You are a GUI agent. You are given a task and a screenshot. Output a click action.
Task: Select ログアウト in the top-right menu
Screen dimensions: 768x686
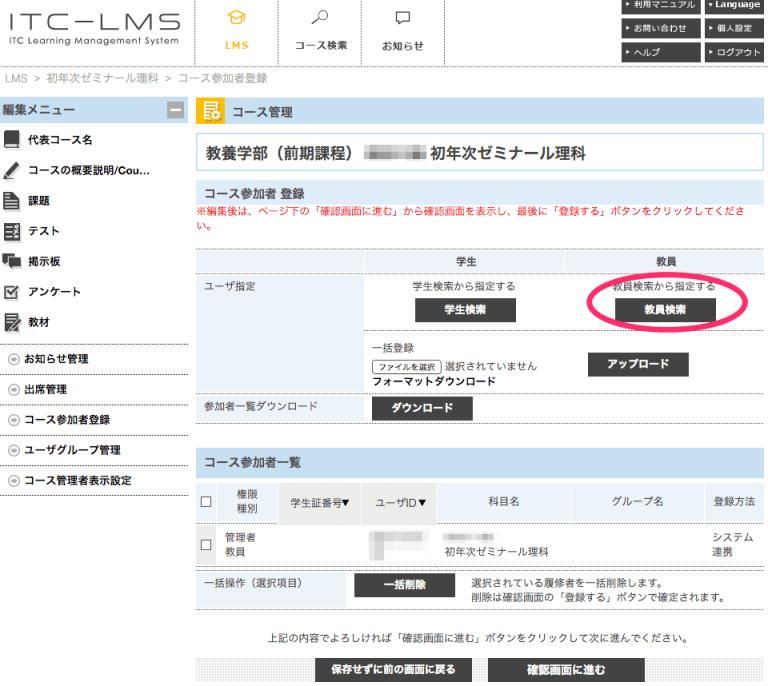click(736, 53)
